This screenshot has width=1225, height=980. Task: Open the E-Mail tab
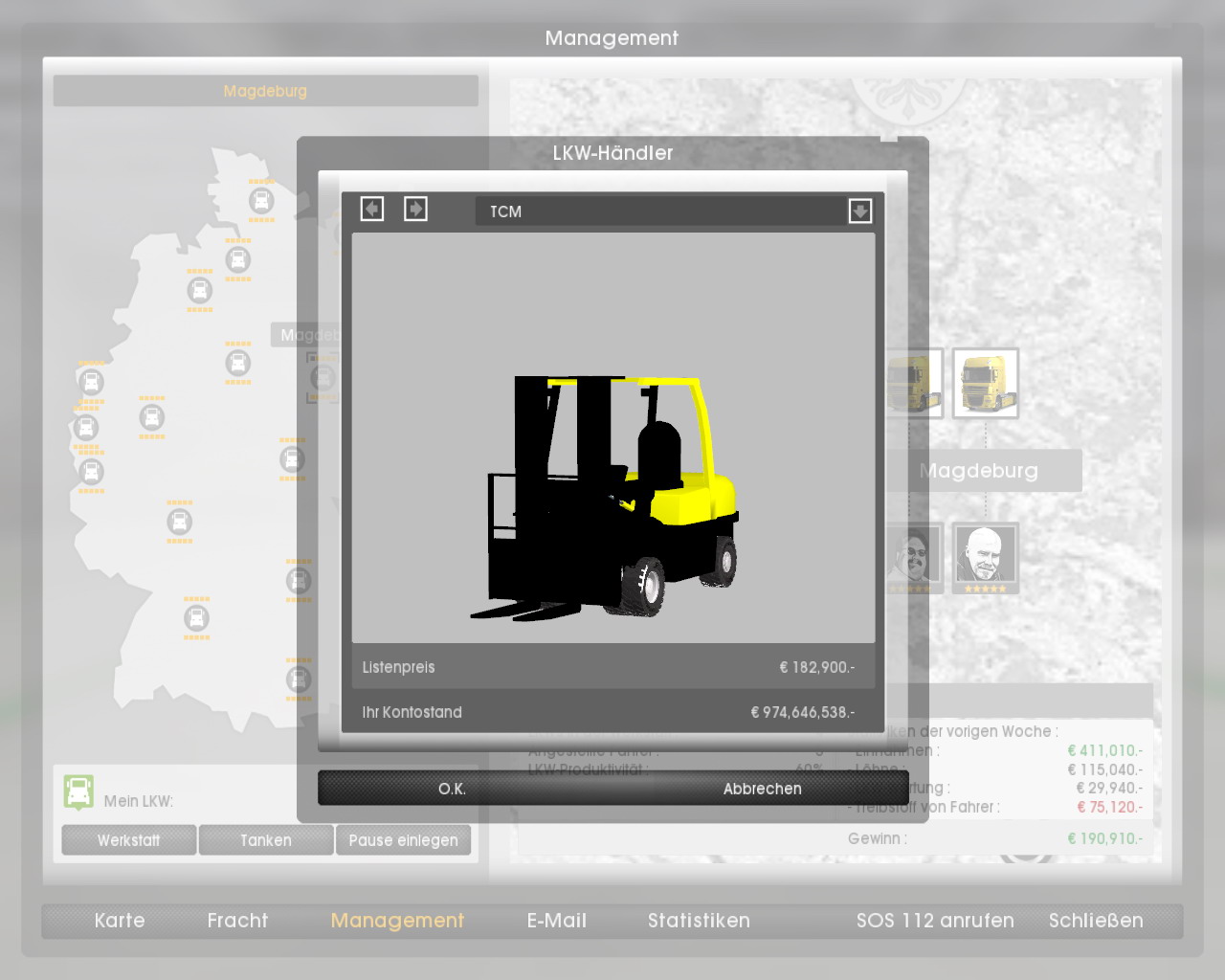tap(557, 921)
